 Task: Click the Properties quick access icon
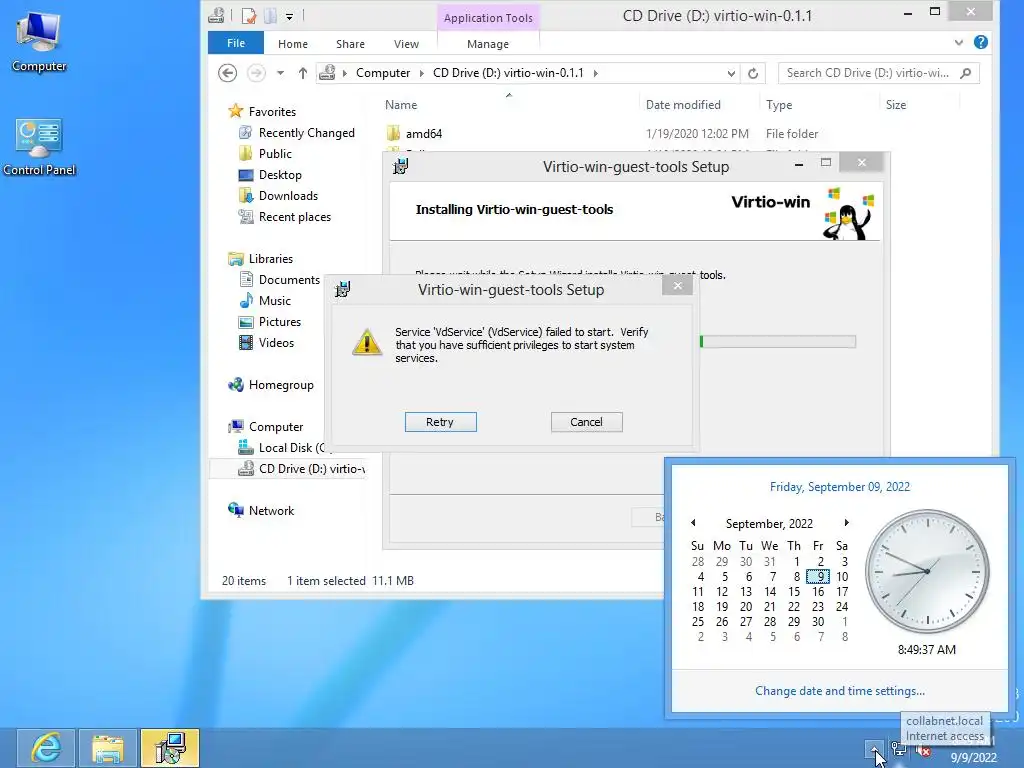249,16
